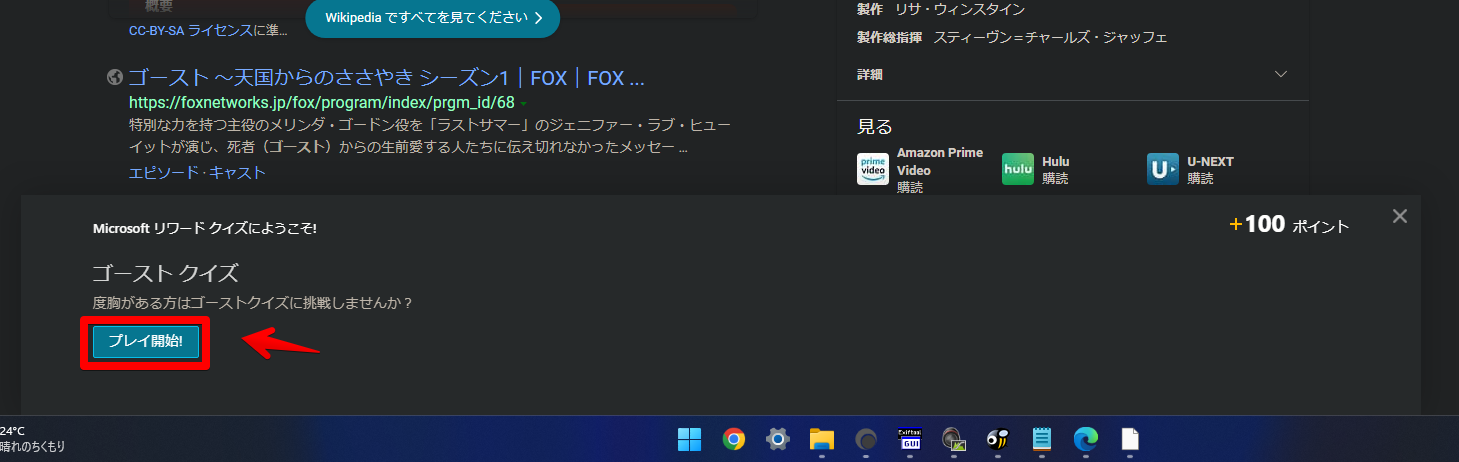Screen dimensions: 1459x462
Task: Open Settings gear in the taskbar
Action: pos(778,439)
